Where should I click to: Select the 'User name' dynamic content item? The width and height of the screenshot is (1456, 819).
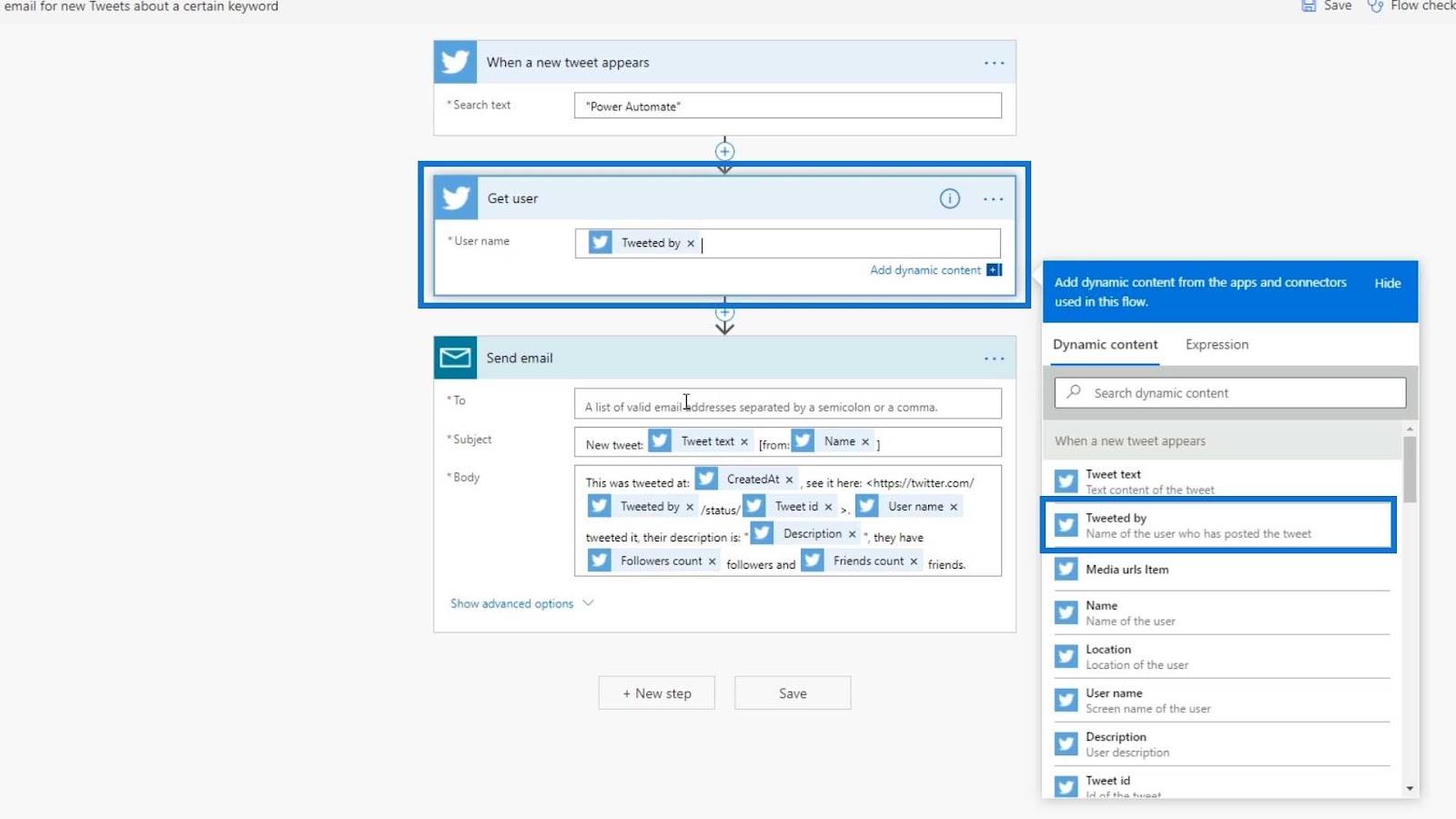pos(1222,701)
